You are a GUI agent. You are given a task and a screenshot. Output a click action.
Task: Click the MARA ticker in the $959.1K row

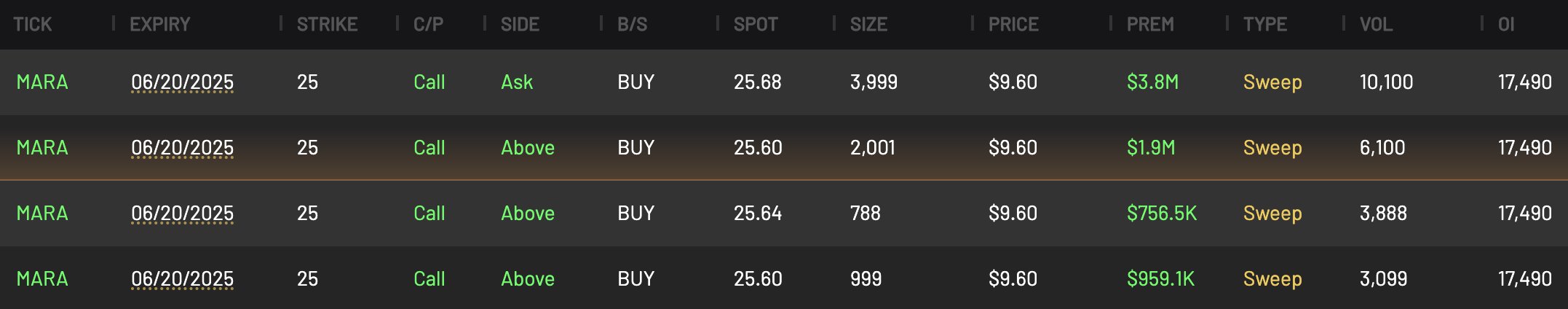click(x=42, y=279)
